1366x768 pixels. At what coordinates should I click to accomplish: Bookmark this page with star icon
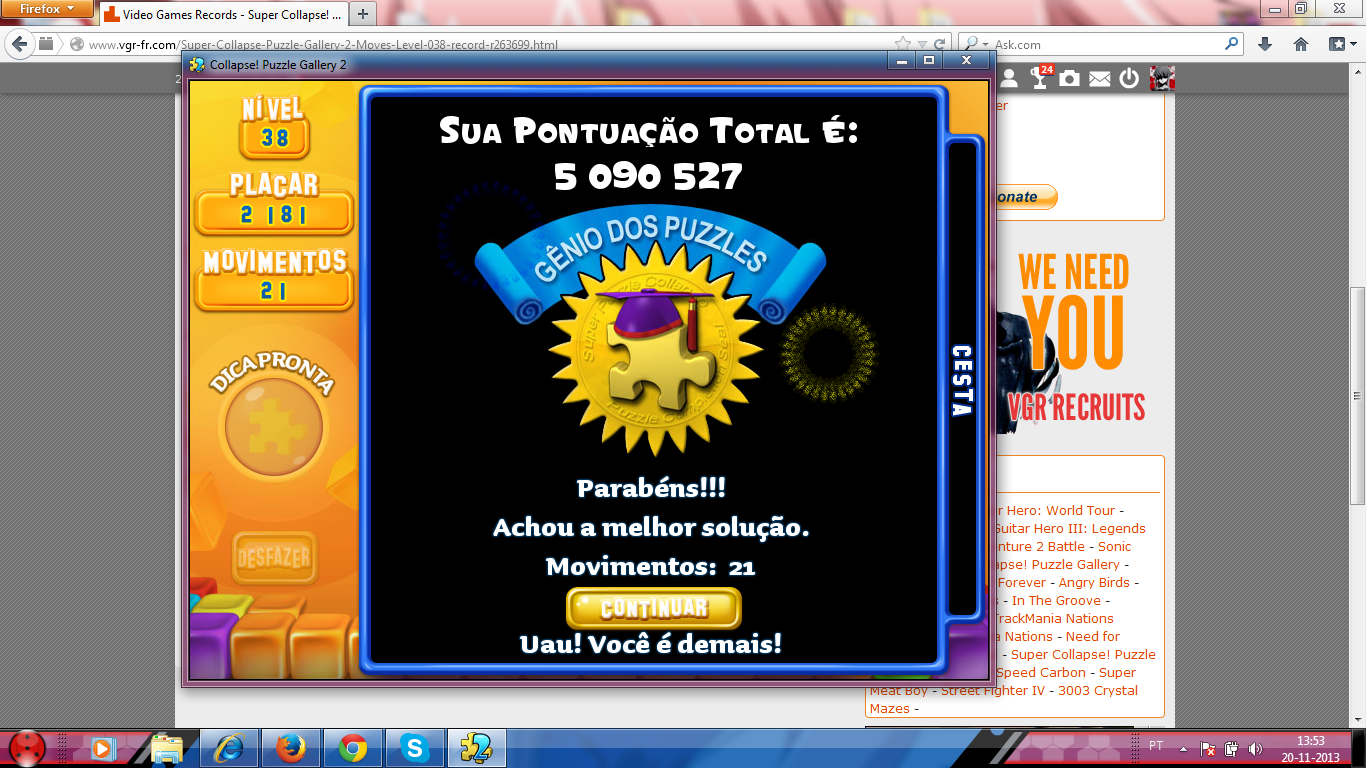tap(903, 44)
